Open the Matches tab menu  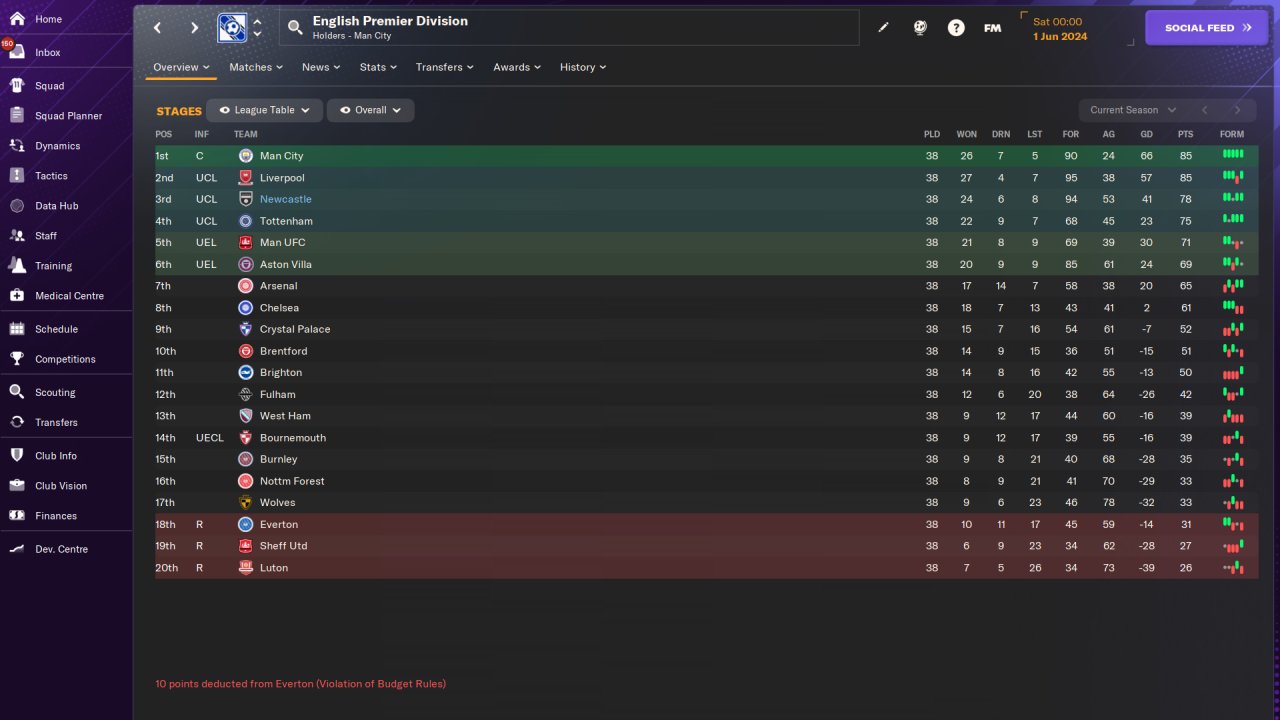click(x=255, y=67)
